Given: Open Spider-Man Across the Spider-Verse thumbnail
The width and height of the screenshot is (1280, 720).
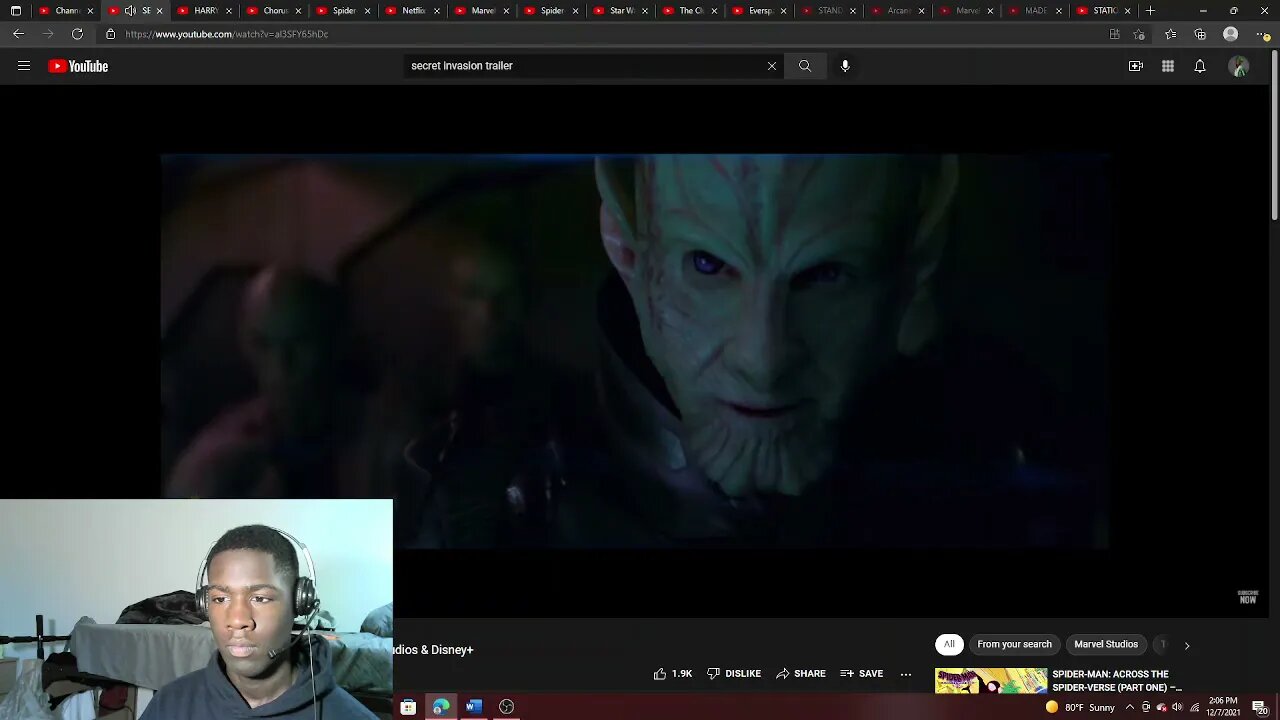Looking at the screenshot, I should 991,681.
